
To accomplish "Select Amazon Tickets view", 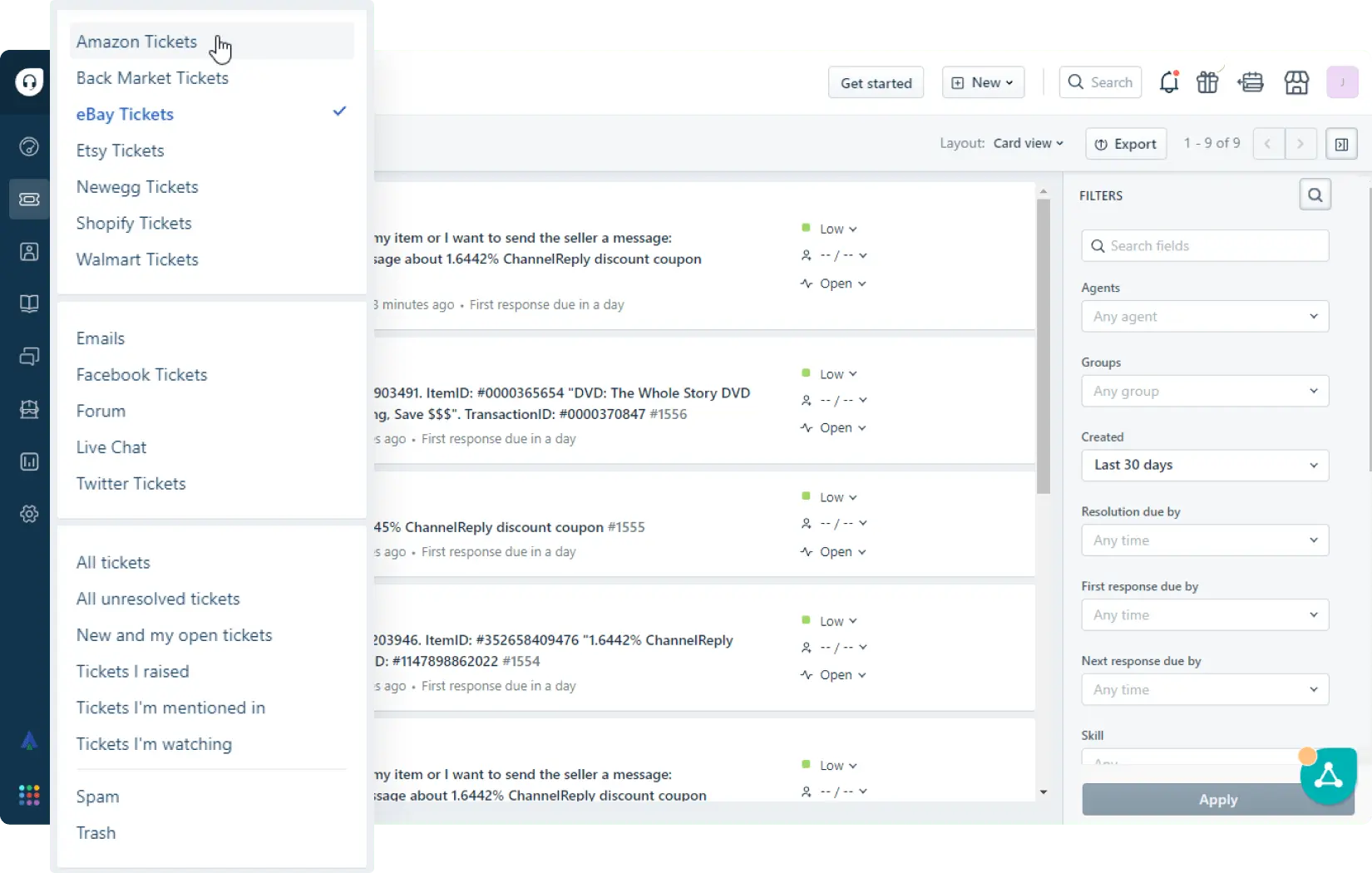I will pos(137,42).
